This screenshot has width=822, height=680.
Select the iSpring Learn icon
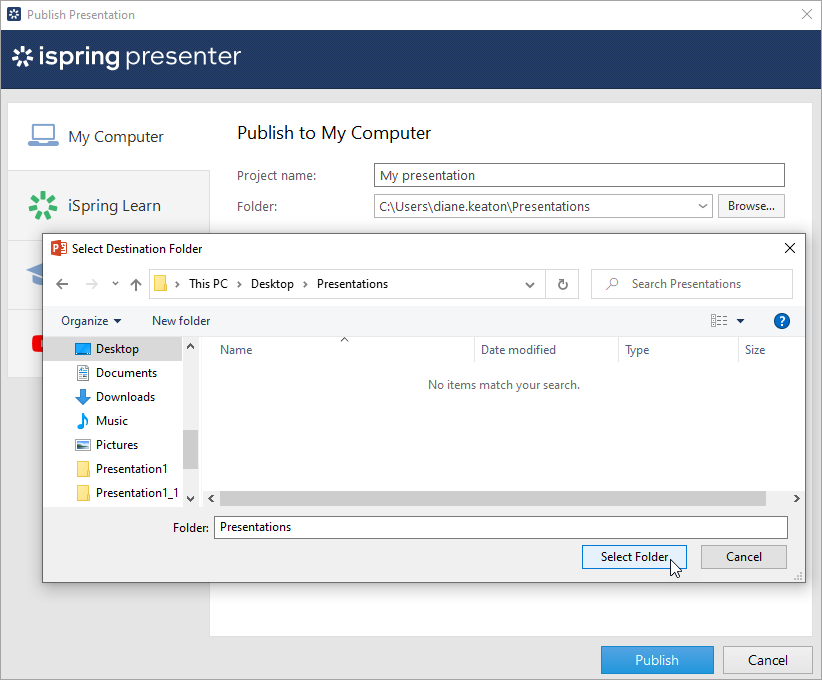tap(43, 205)
